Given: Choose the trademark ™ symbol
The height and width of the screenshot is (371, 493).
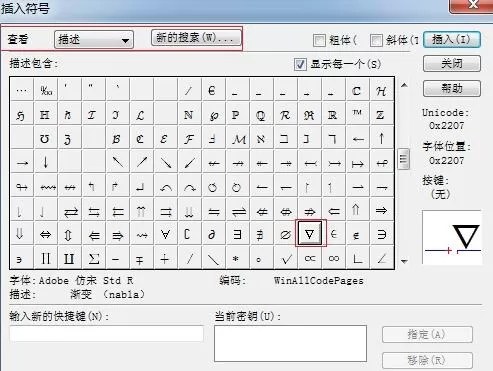Looking at the screenshot, I should [x=357, y=114].
